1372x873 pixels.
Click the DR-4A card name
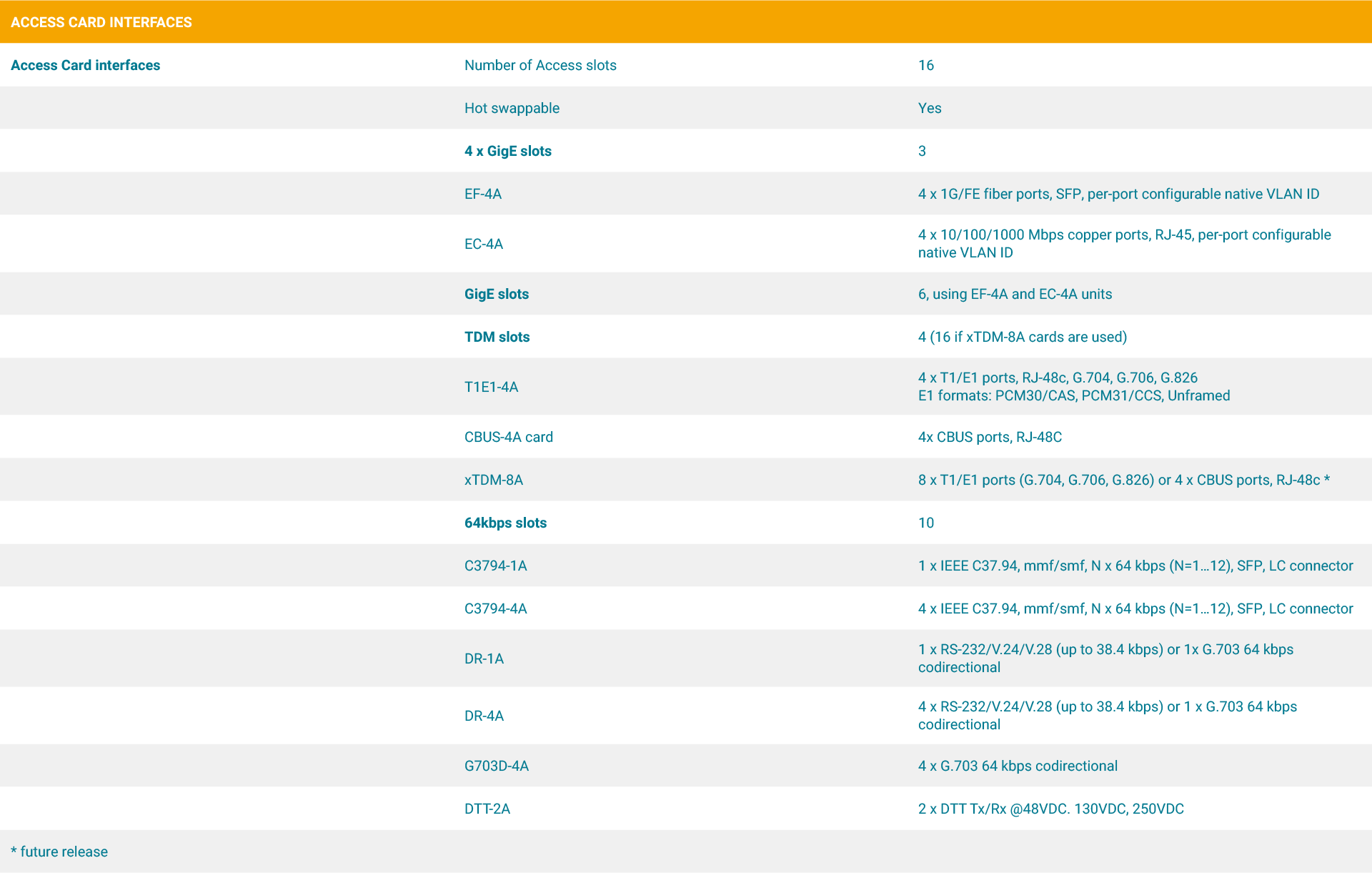484,716
